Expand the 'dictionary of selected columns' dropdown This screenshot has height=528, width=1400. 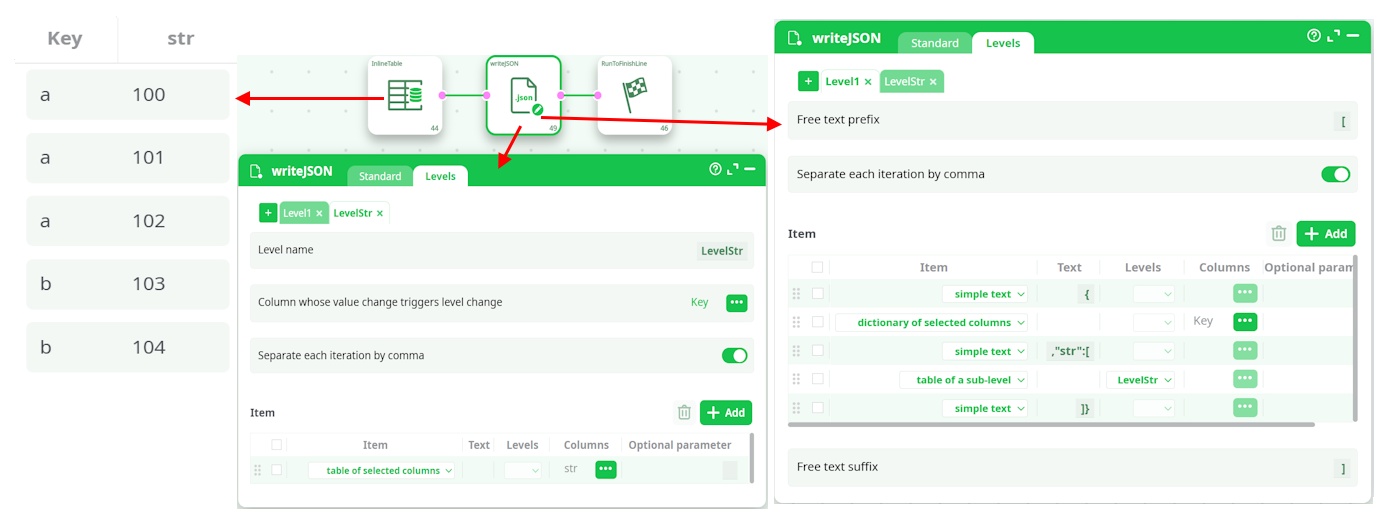click(932, 323)
